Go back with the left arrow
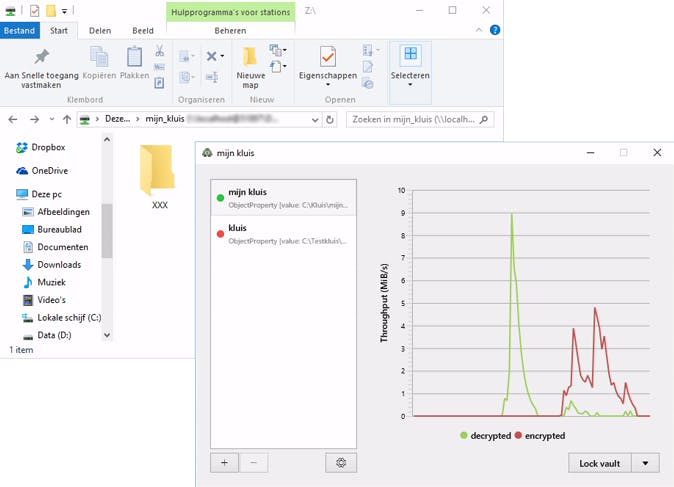This screenshot has width=674, height=487. pyautogui.click(x=13, y=119)
